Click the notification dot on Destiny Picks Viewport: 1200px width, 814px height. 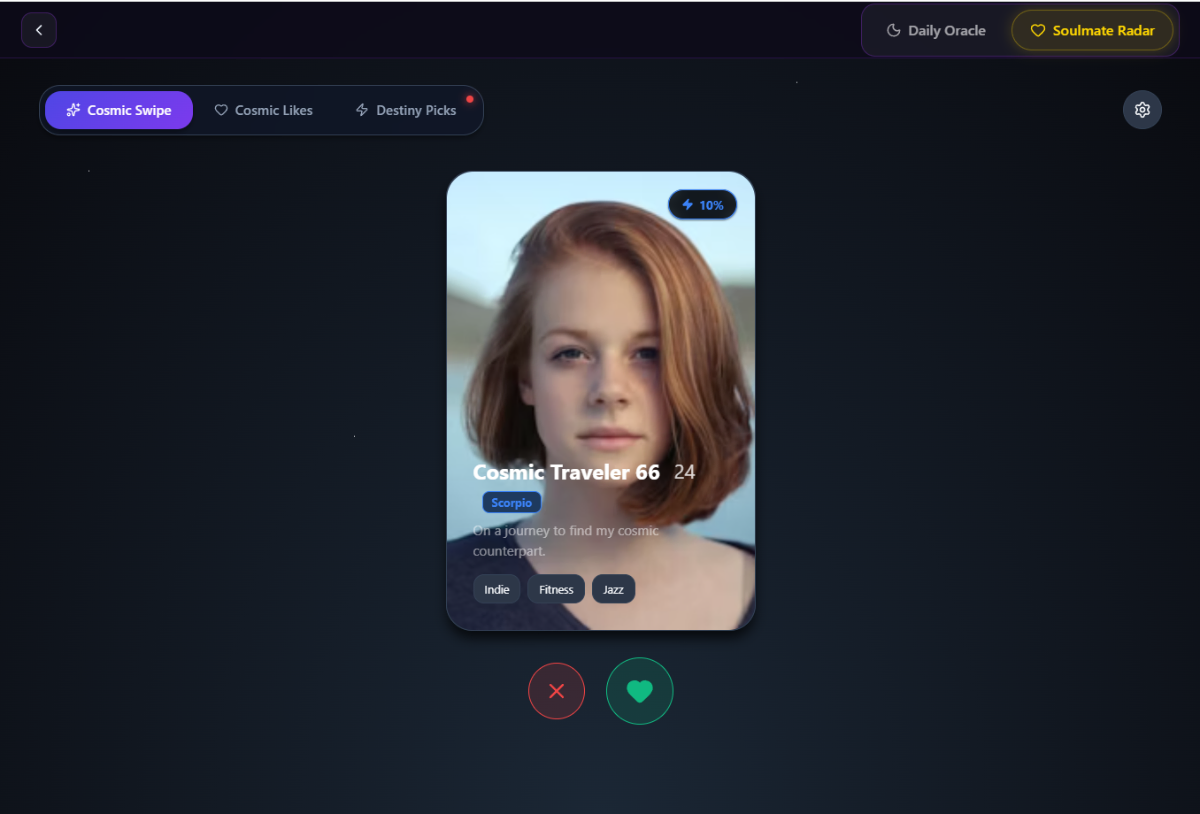[x=469, y=99]
